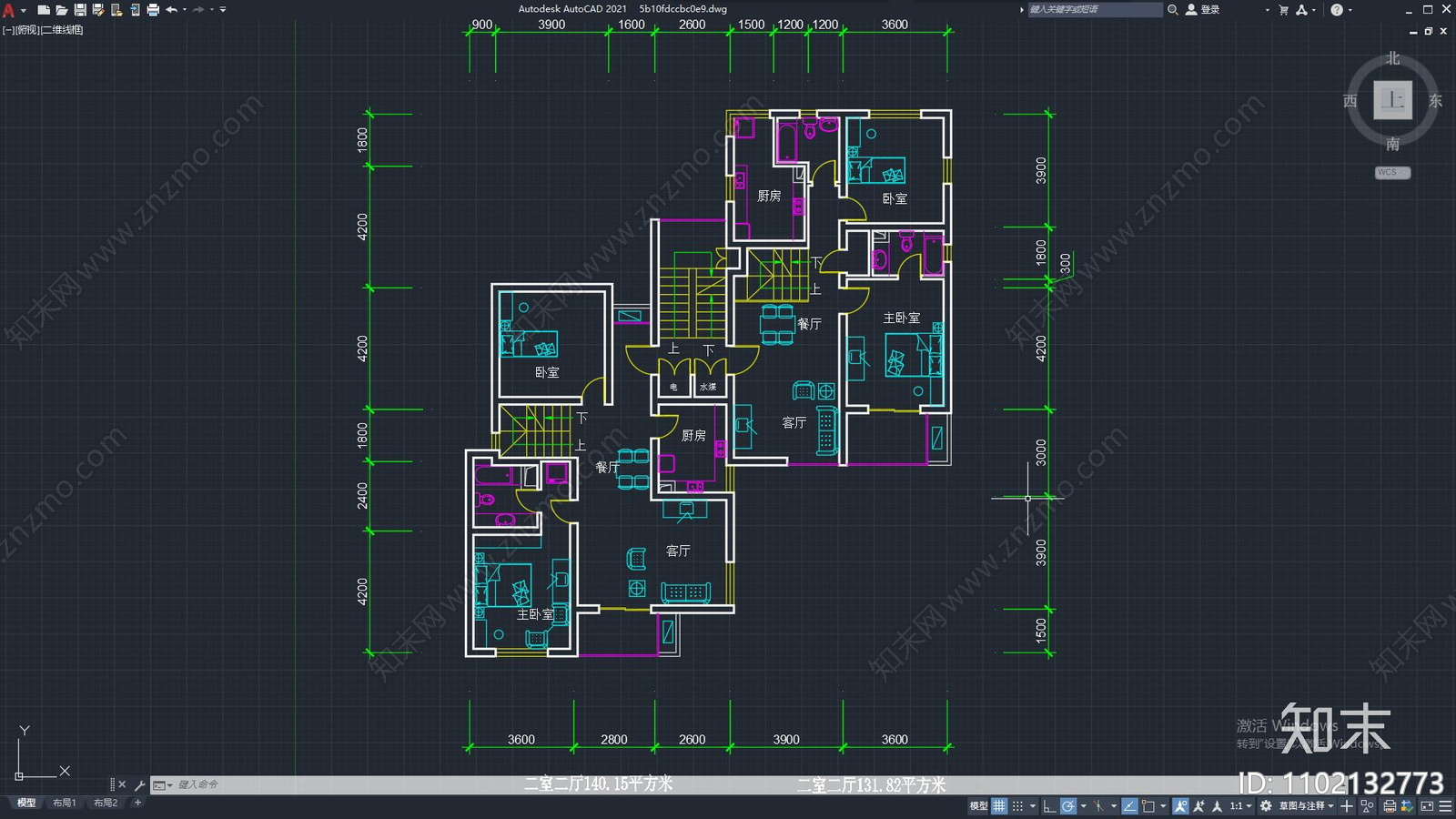
Task: Click the search magnifier icon
Action: (x=1173, y=9)
